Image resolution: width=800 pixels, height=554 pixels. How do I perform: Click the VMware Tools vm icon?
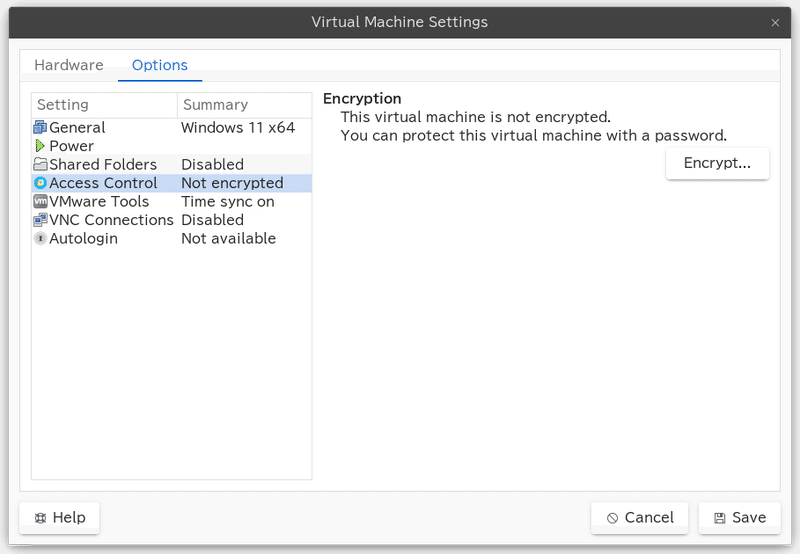(40, 202)
